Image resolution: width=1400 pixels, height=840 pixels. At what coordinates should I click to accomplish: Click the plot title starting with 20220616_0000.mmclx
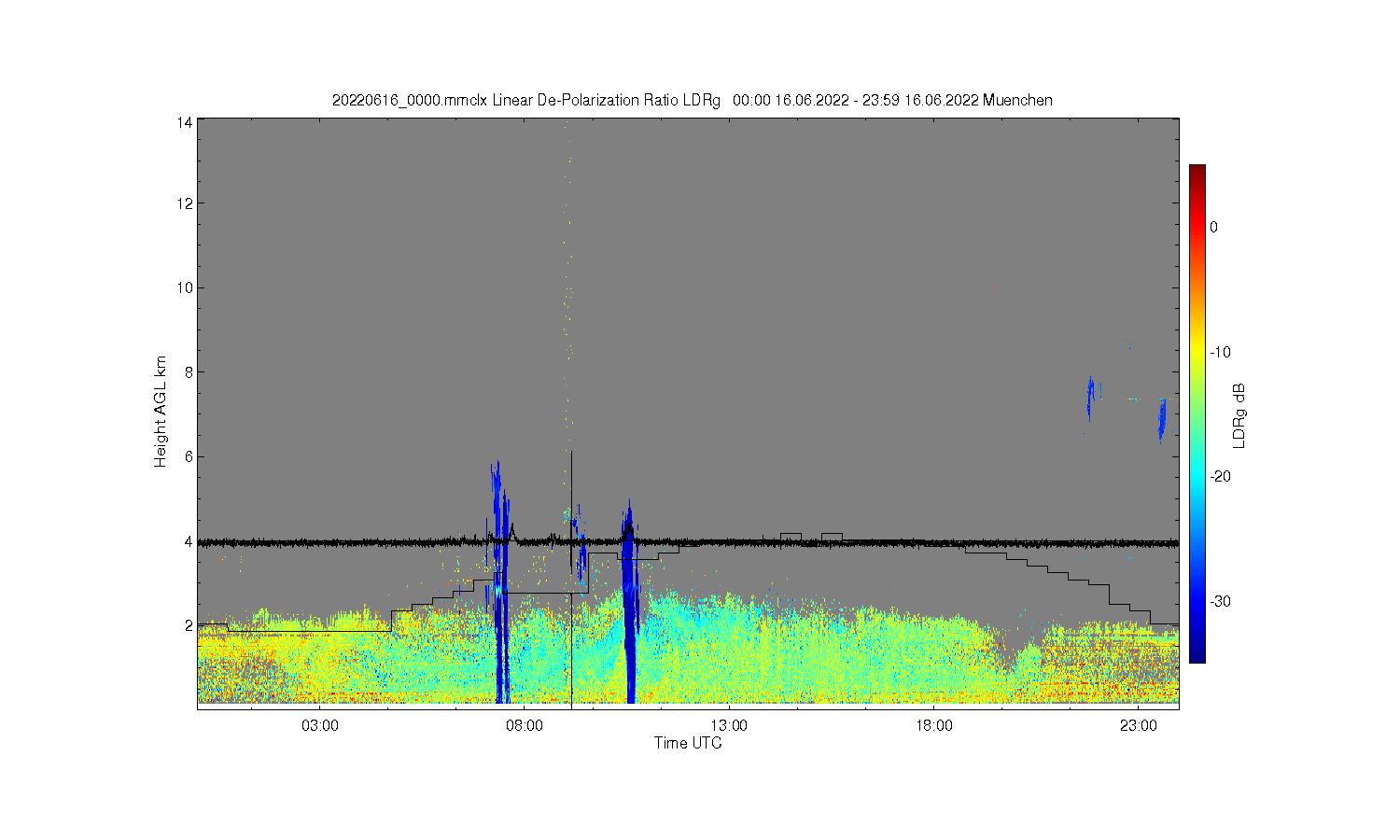[693, 100]
